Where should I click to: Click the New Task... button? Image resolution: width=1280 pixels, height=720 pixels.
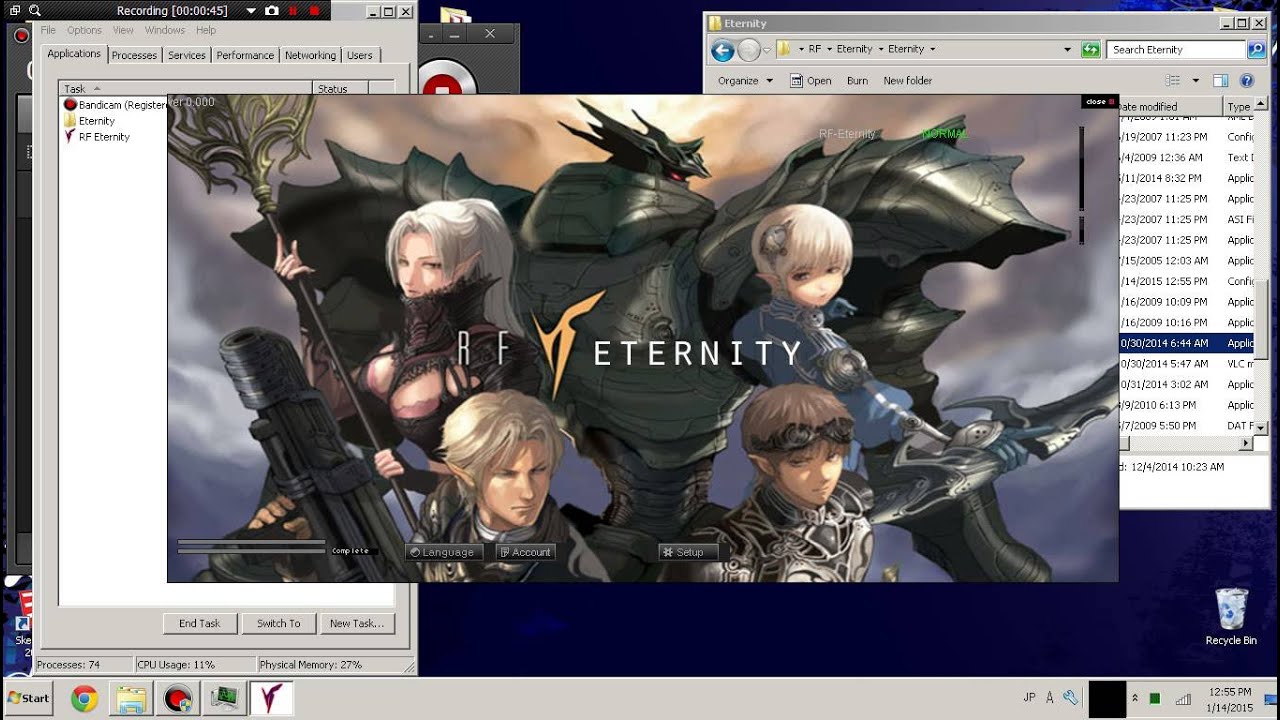(x=357, y=623)
